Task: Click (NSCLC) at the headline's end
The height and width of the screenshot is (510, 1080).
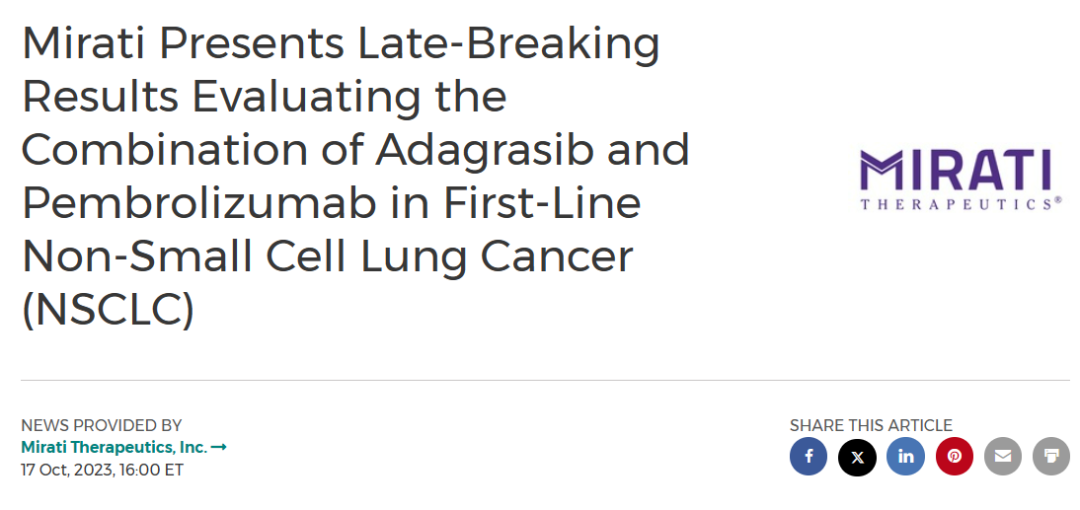Action: (108, 309)
